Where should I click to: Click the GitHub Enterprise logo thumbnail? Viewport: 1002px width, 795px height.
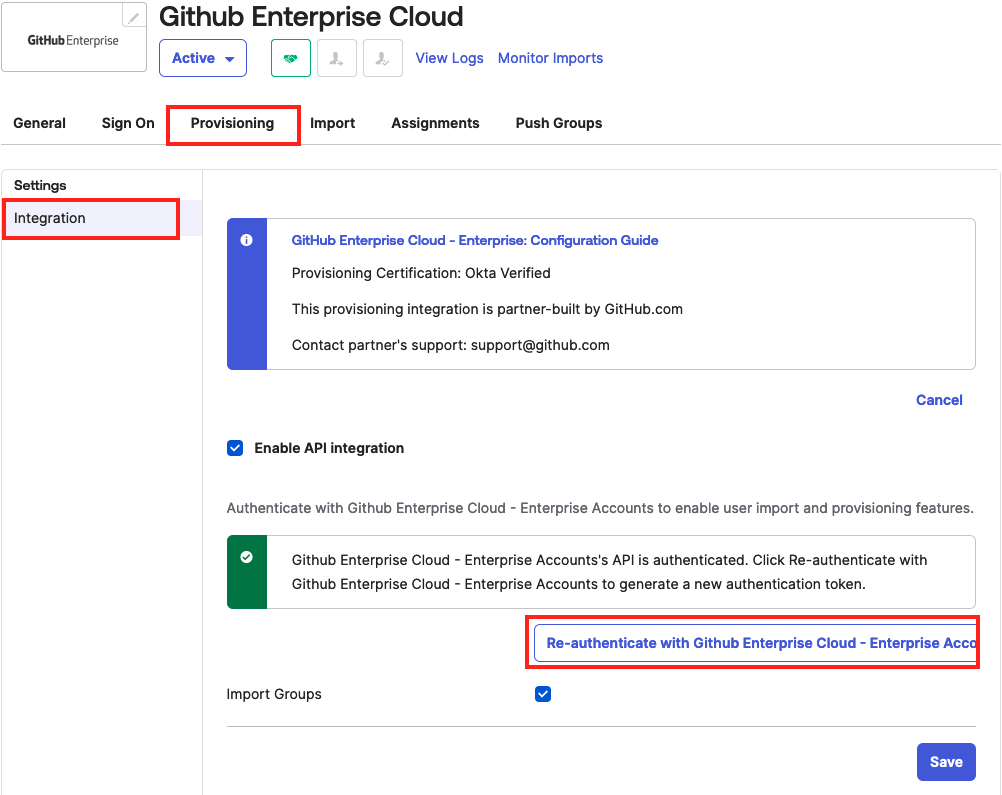[74, 41]
